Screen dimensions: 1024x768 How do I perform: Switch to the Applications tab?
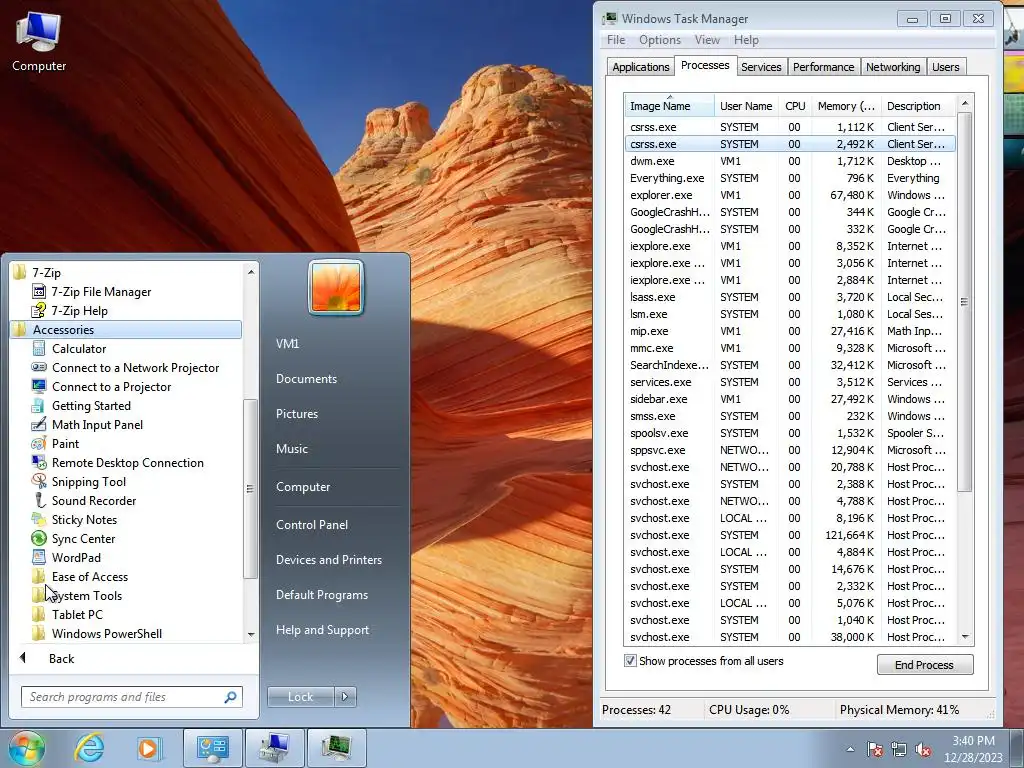641,67
